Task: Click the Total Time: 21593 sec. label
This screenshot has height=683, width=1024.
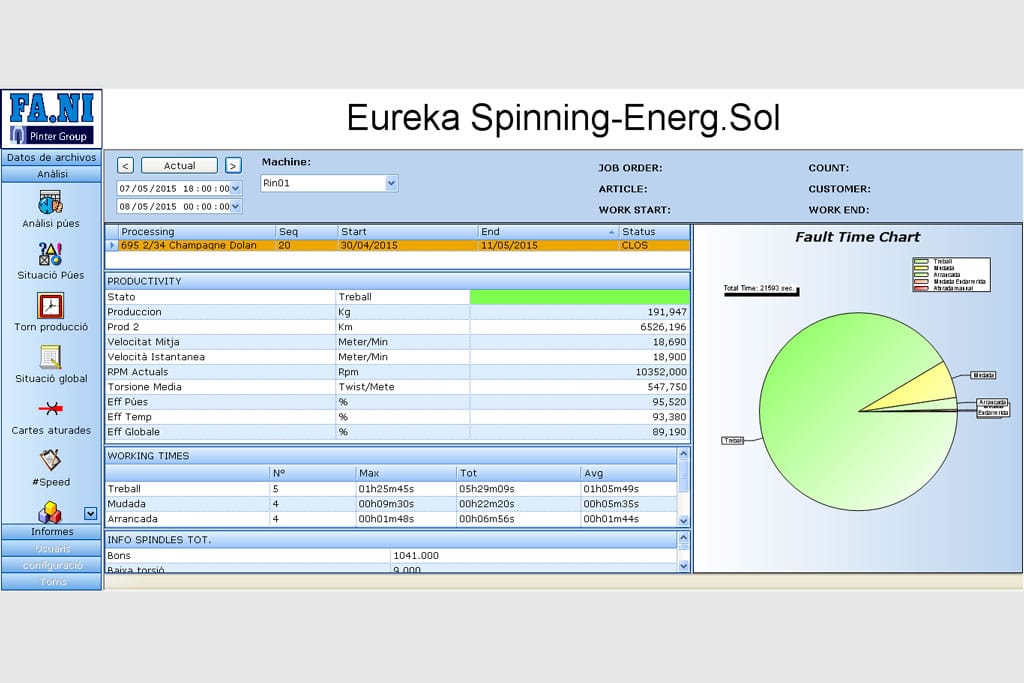Action: point(759,288)
